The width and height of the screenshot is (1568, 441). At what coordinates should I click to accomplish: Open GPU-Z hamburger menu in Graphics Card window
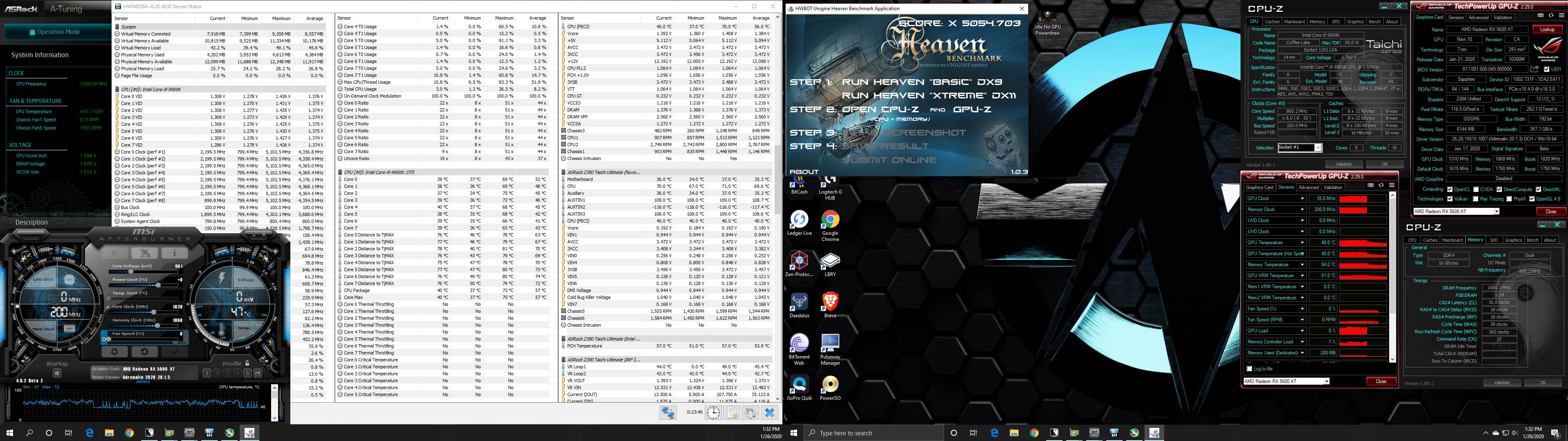point(1561,15)
